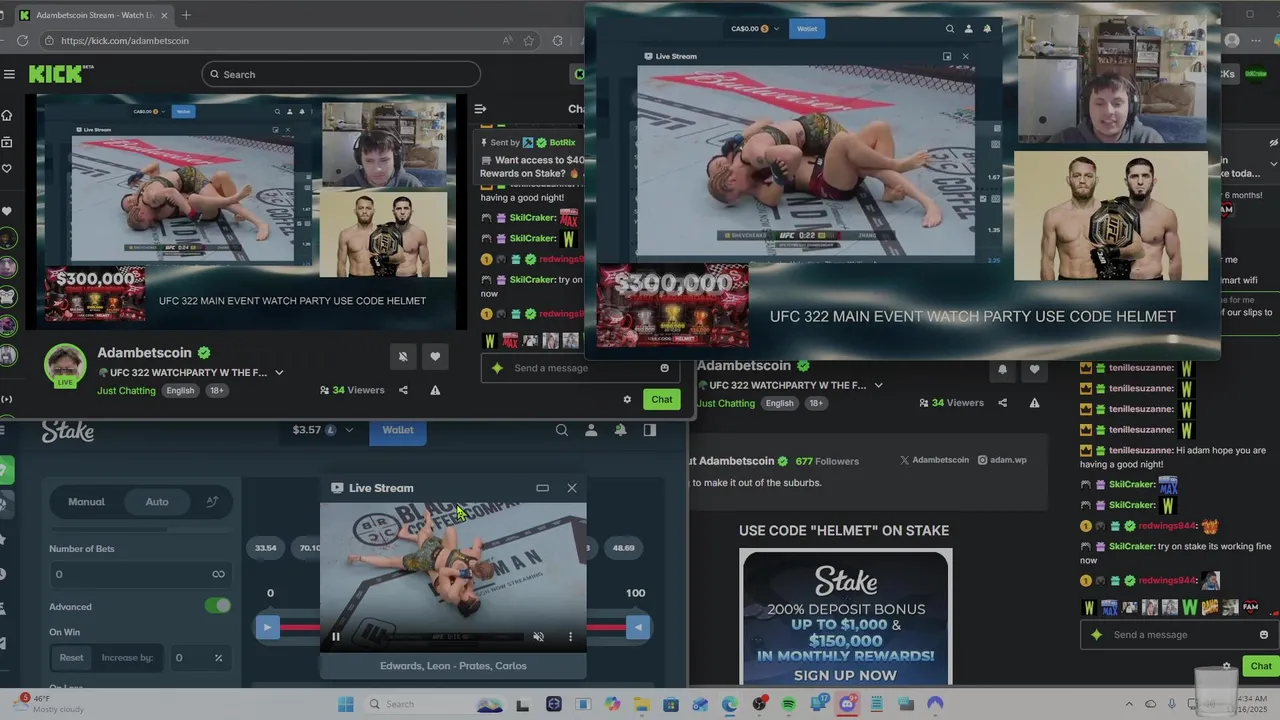
Task: Click the side panel icon in Stake header
Action: (650, 430)
